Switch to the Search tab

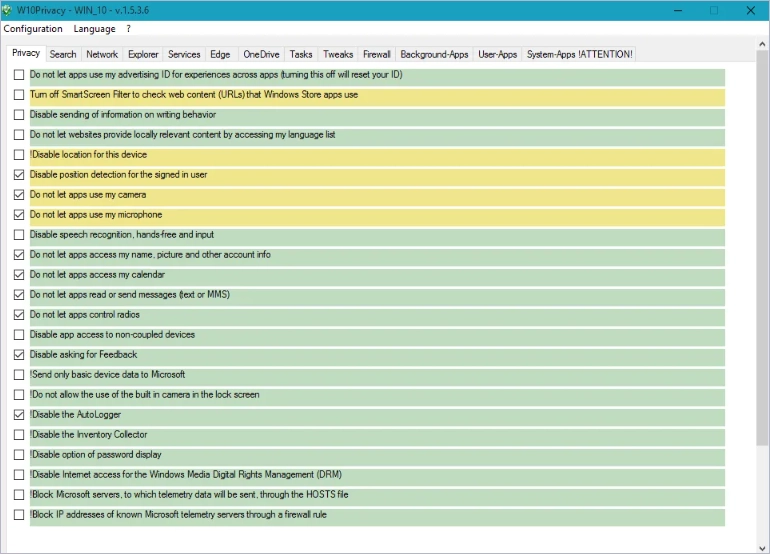click(63, 54)
